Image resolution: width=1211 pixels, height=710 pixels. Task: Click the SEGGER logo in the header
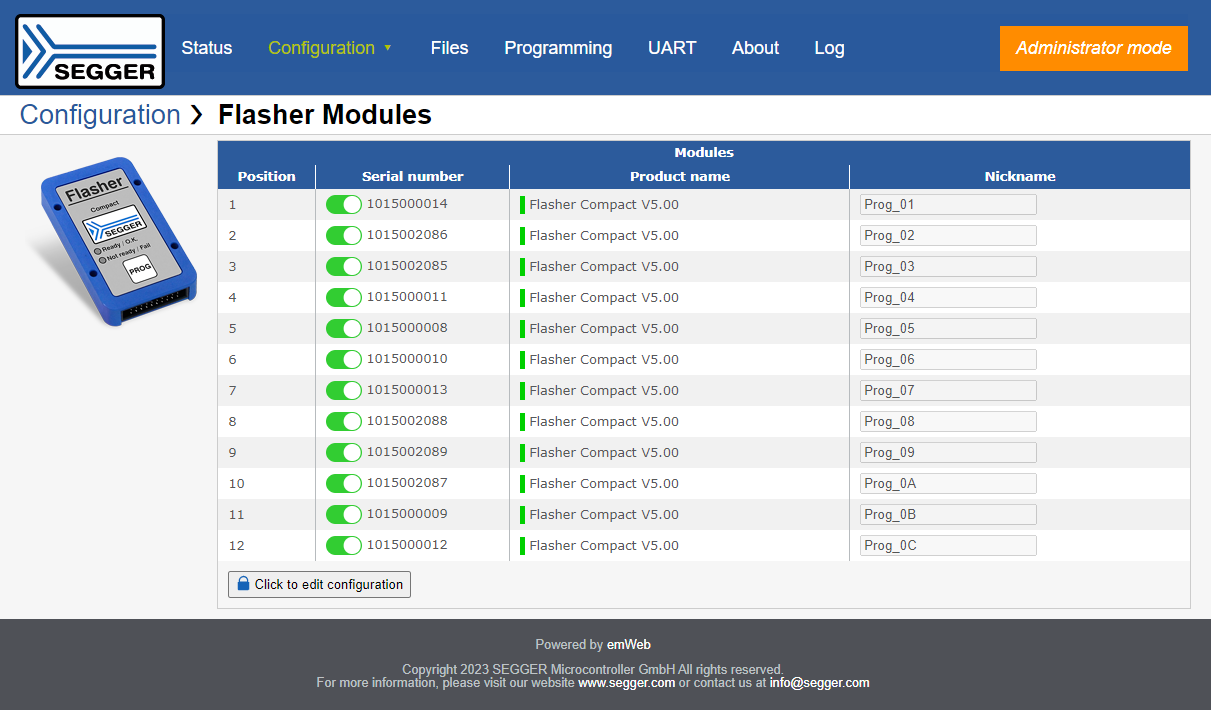click(x=90, y=51)
